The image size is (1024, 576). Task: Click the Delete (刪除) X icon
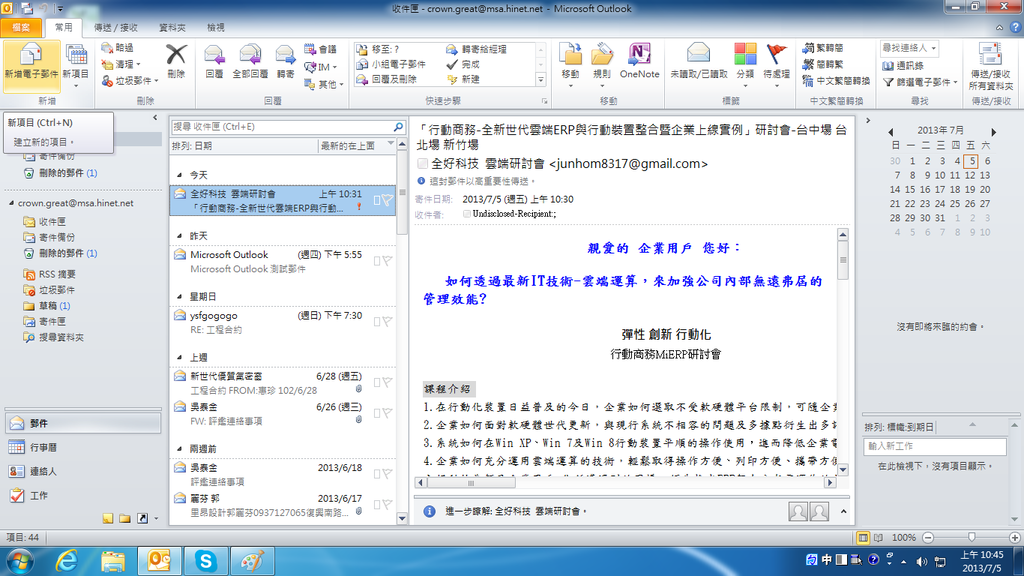pos(176,55)
